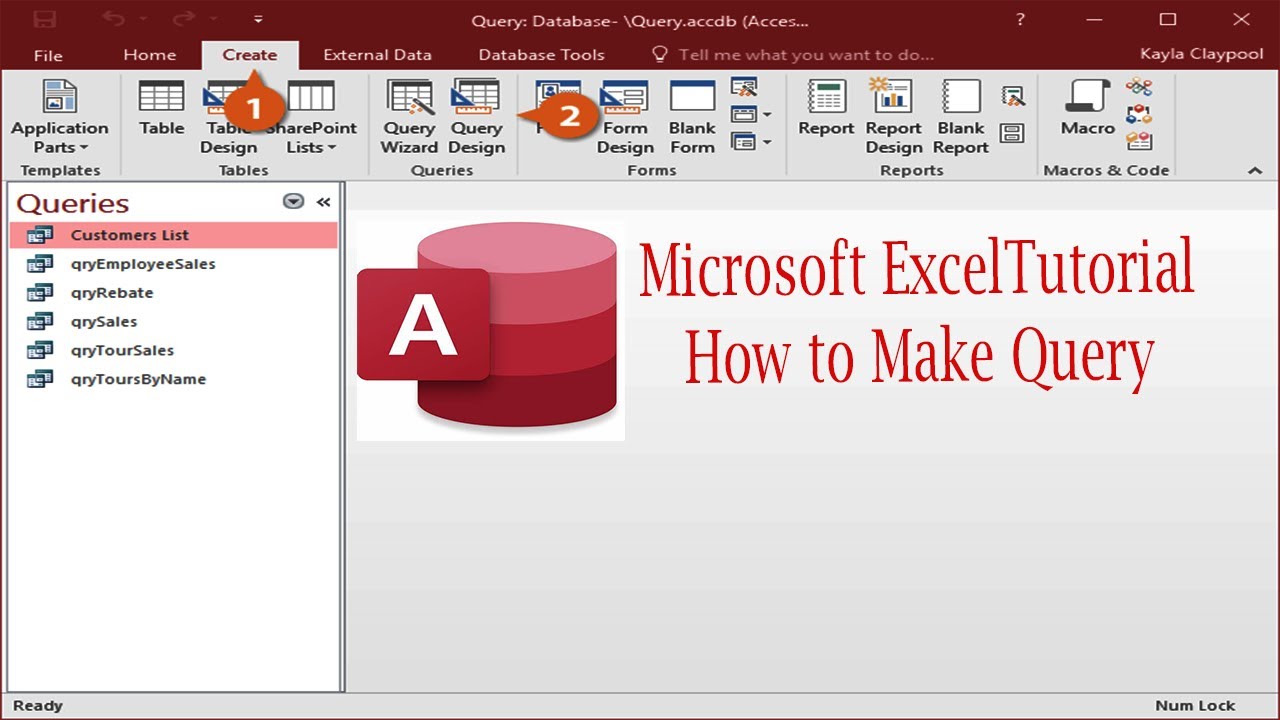Select the qrySales query
This screenshot has width=1280, height=720.
click(174, 322)
